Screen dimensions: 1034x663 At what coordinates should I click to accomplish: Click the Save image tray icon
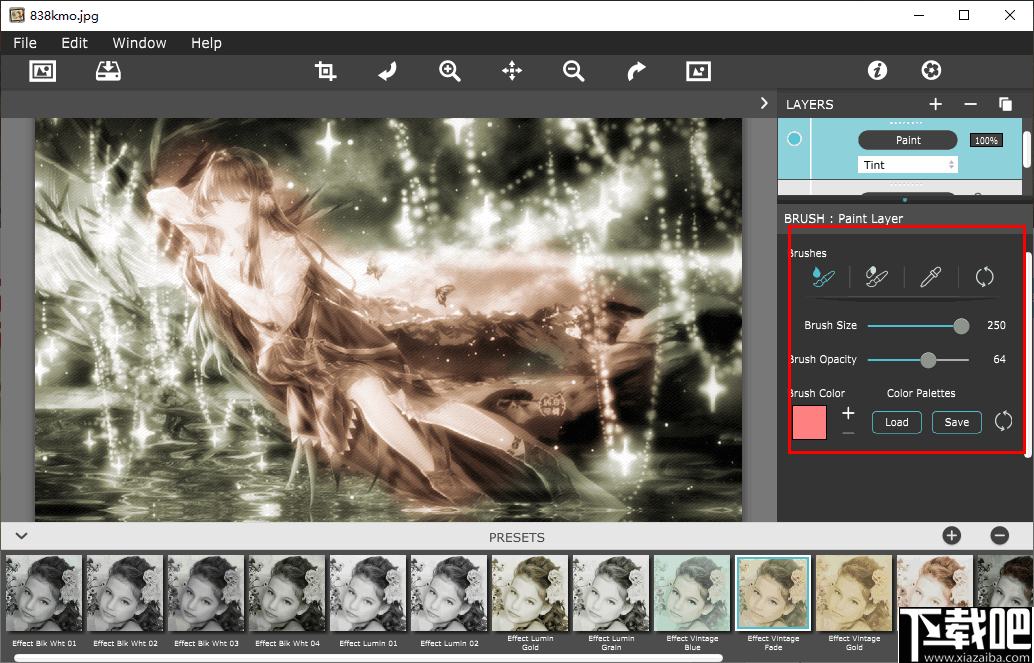pos(108,71)
